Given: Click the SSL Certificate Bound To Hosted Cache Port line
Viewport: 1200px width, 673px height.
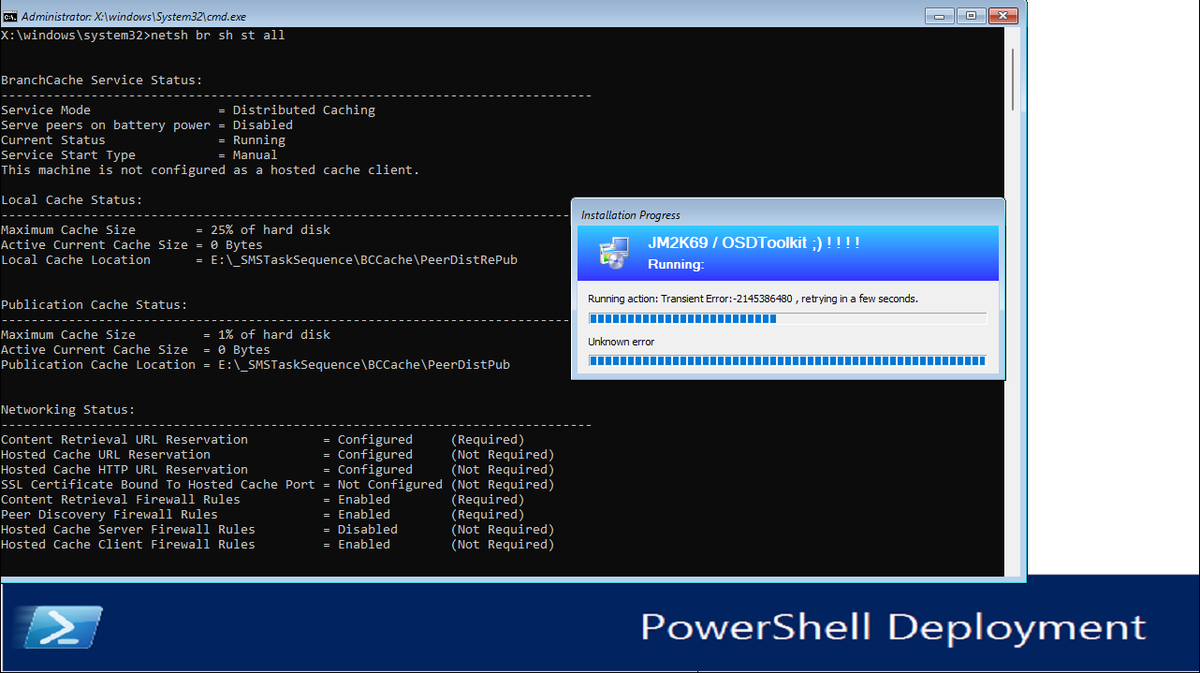Looking at the screenshot, I should (x=278, y=485).
